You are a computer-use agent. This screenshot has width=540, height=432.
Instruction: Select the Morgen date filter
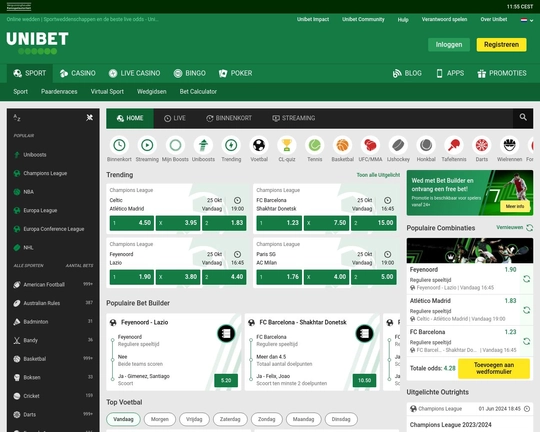click(160, 419)
